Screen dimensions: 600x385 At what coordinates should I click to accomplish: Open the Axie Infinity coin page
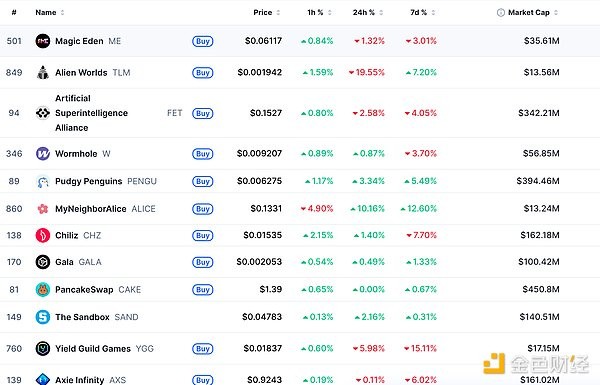(x=80, y=380)
